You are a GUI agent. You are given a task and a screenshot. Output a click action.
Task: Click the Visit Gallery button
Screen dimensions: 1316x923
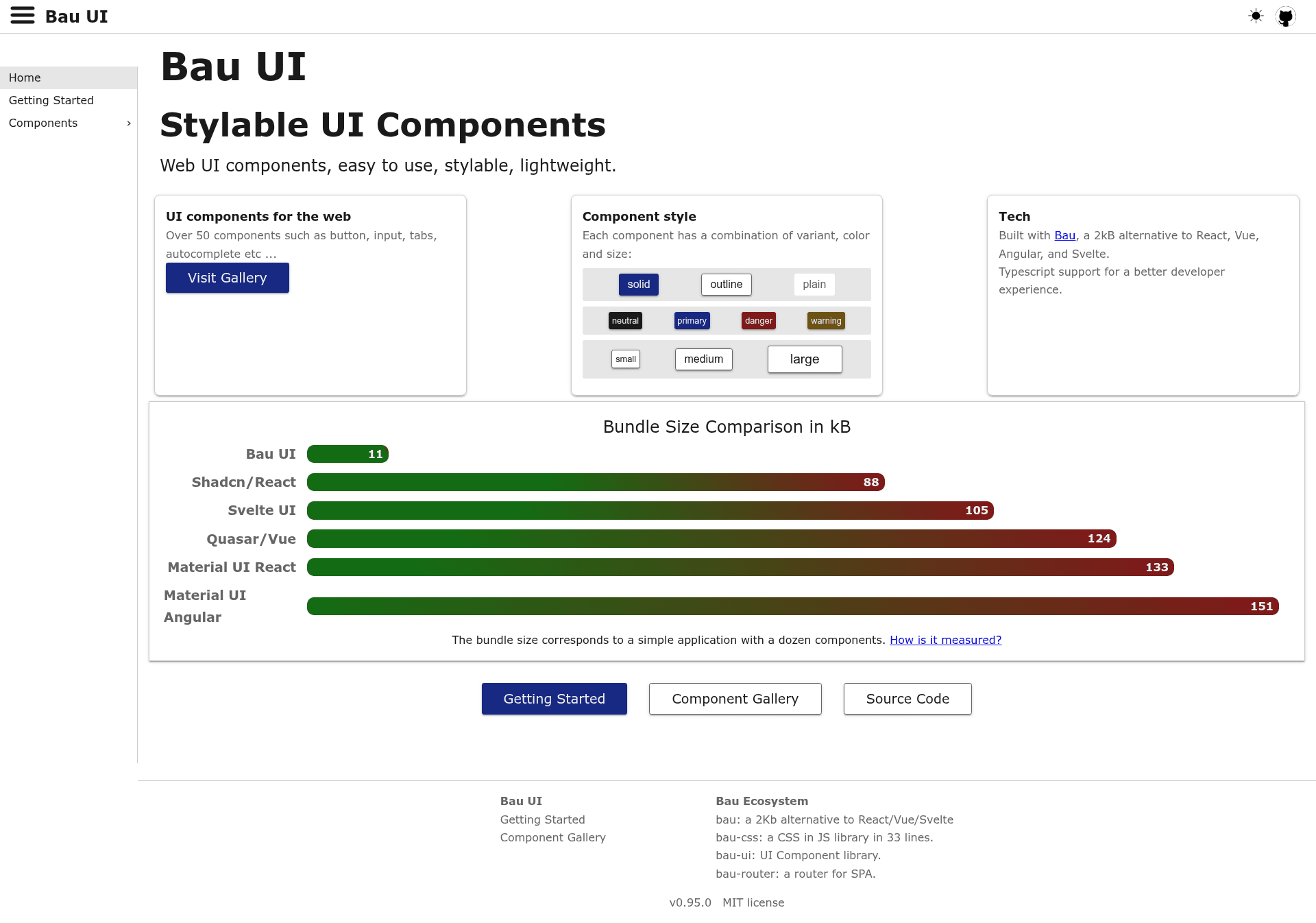coord(228,278)
